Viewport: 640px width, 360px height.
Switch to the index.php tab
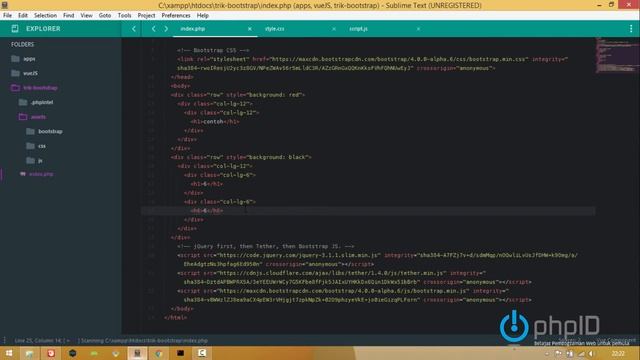click(193, 29)
